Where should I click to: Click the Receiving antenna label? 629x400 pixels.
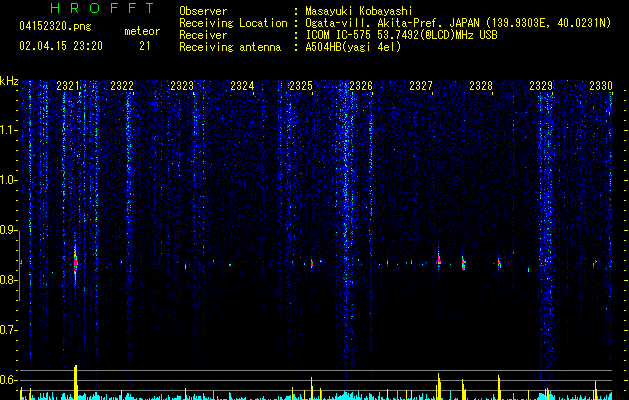[x=230, y=47]
